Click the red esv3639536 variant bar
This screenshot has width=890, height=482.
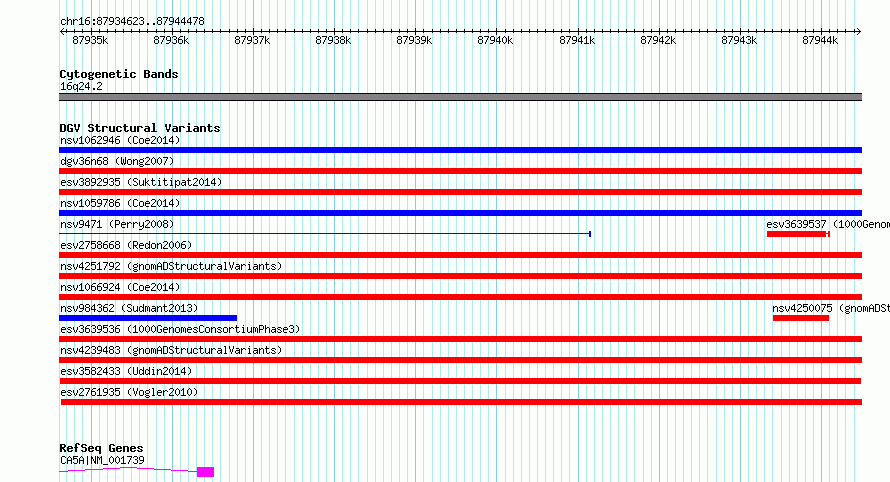[460, 339]
